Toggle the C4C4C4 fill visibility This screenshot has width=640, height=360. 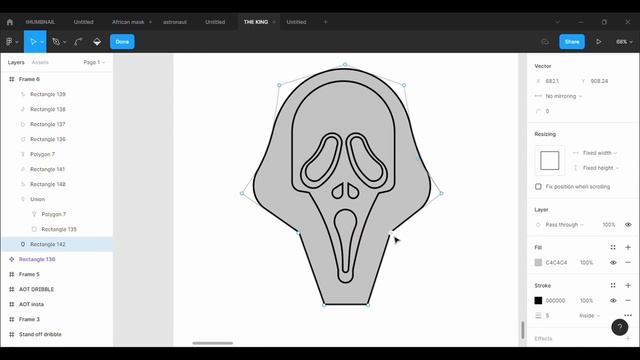click(613, 262)
